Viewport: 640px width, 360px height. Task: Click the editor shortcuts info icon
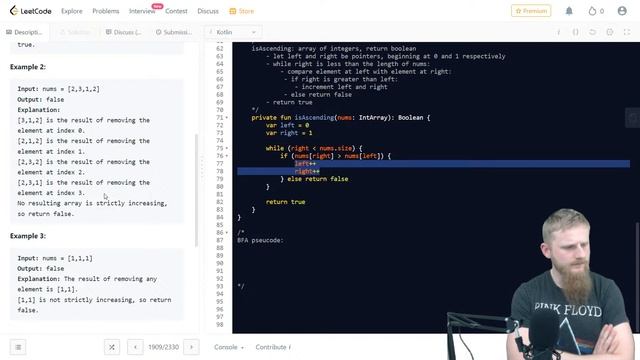coord(558,32)
